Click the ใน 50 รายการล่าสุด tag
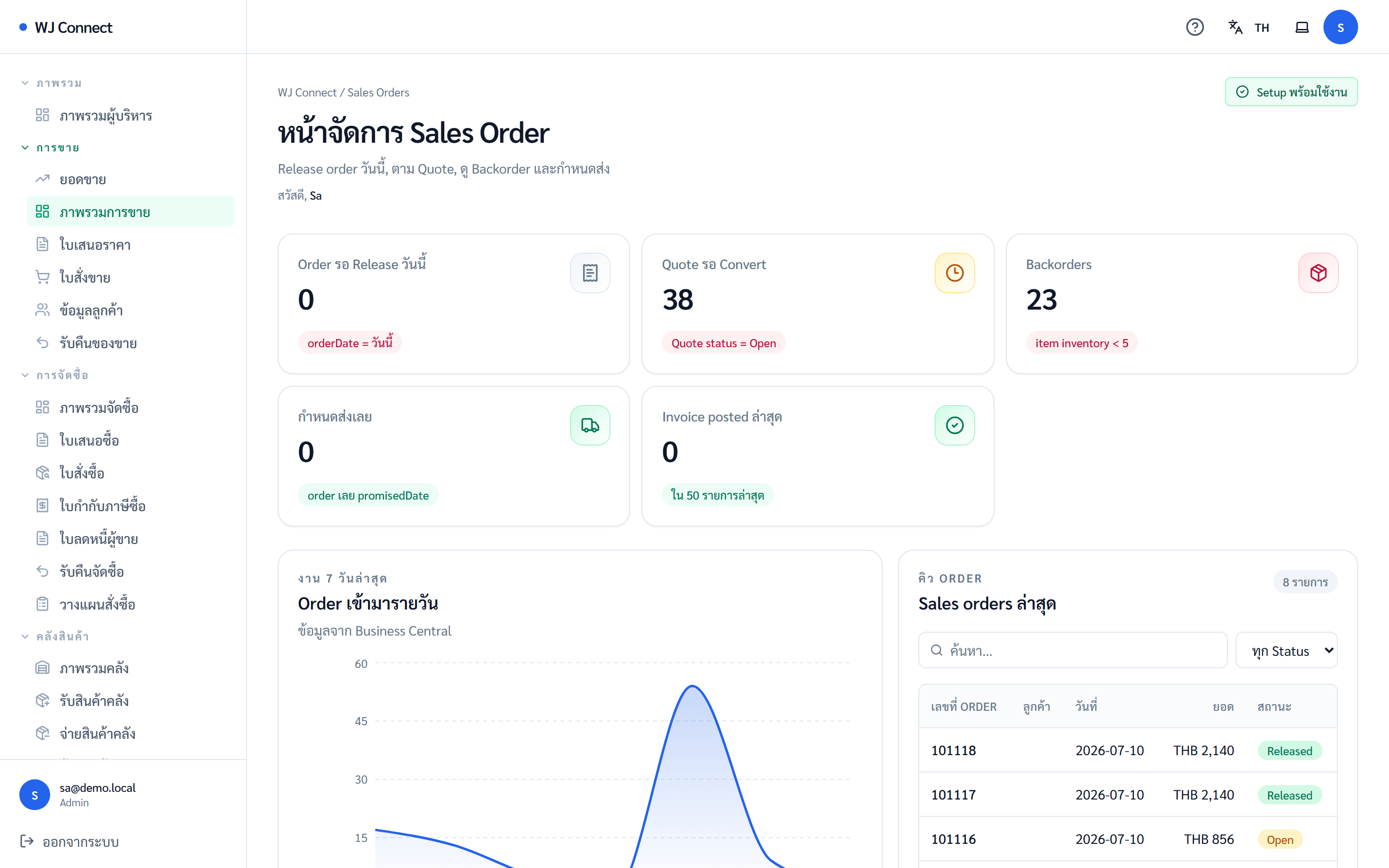 pos(718,495)
